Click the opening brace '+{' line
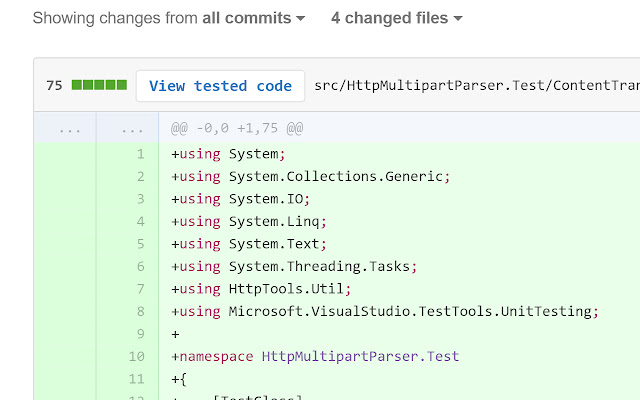The height and width of the screenshot is (400, 640). [179, 379]
